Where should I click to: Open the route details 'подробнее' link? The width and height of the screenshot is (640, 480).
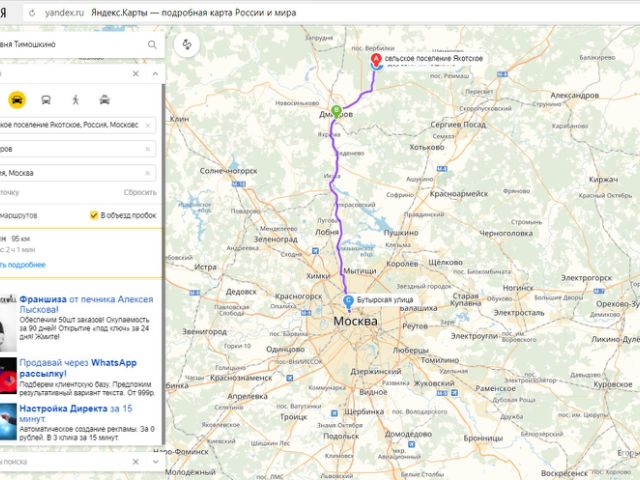[22, 264]
